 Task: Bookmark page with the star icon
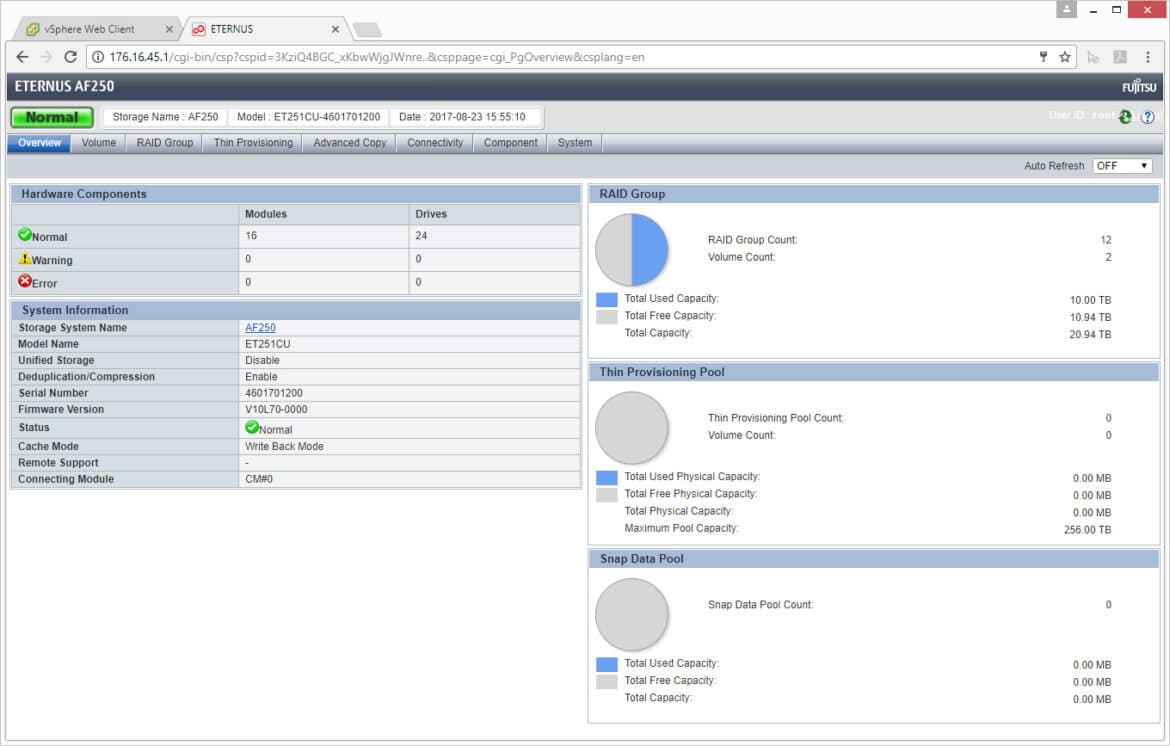(x=1065, y=57)
